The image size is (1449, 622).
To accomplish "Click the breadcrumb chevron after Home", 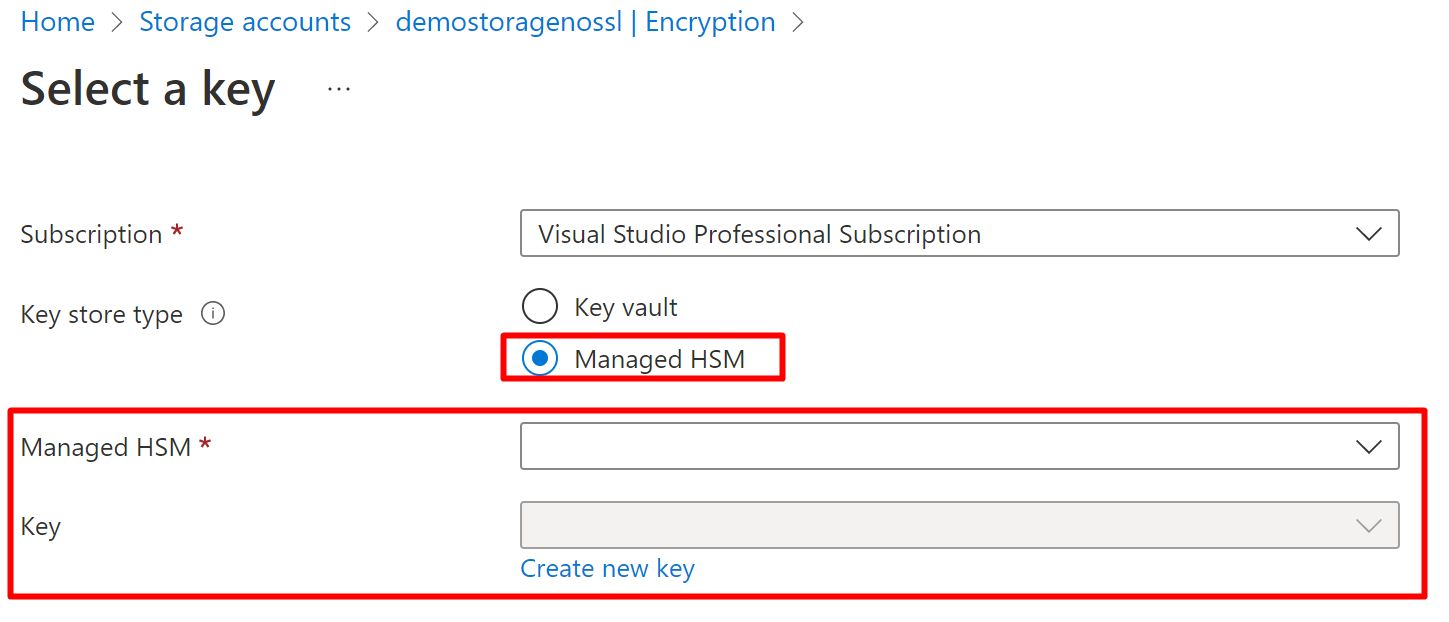I will point(117,22).
